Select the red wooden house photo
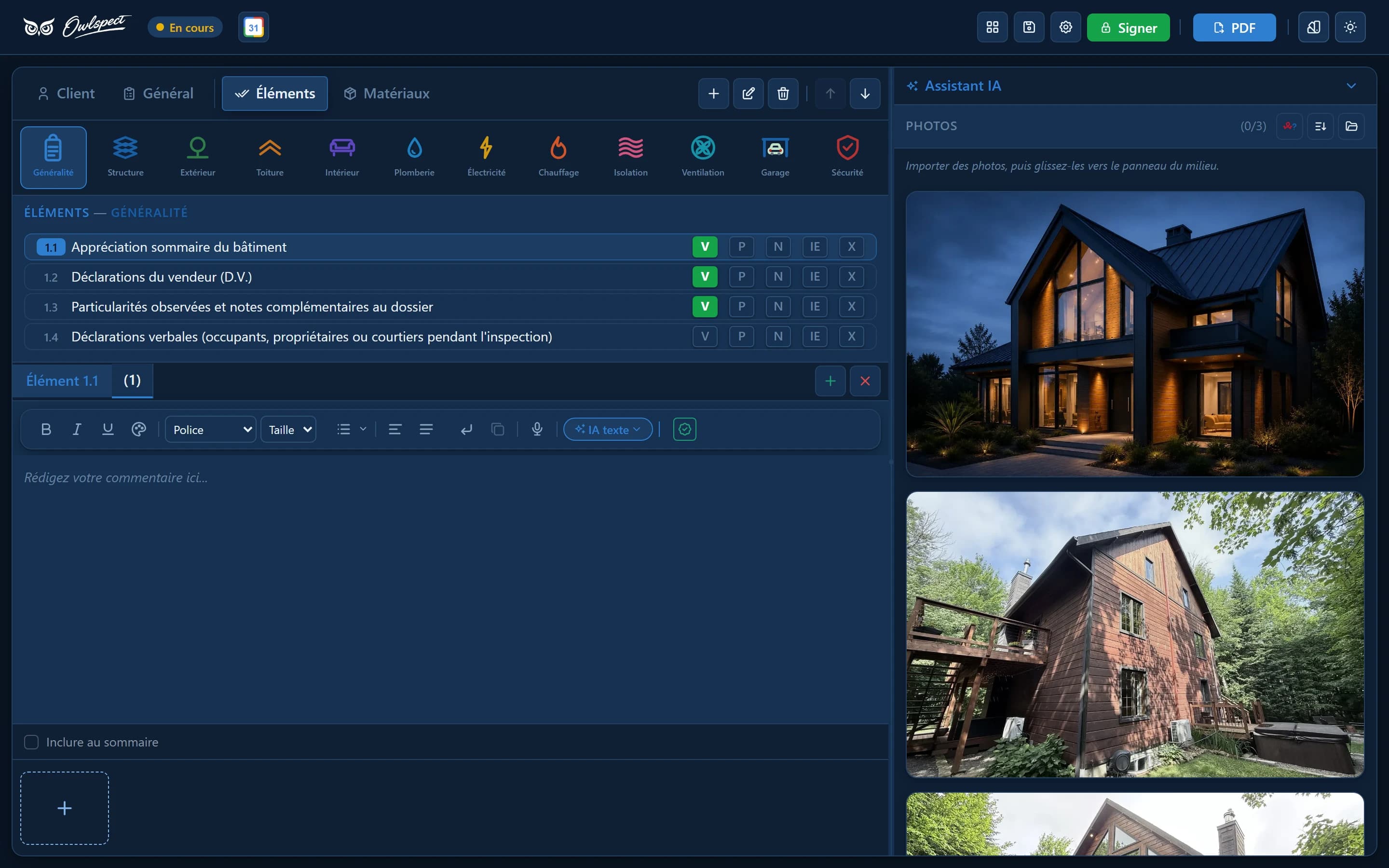The height and width of the screenshot is (868, 1389). click(x=1135, y=634)
